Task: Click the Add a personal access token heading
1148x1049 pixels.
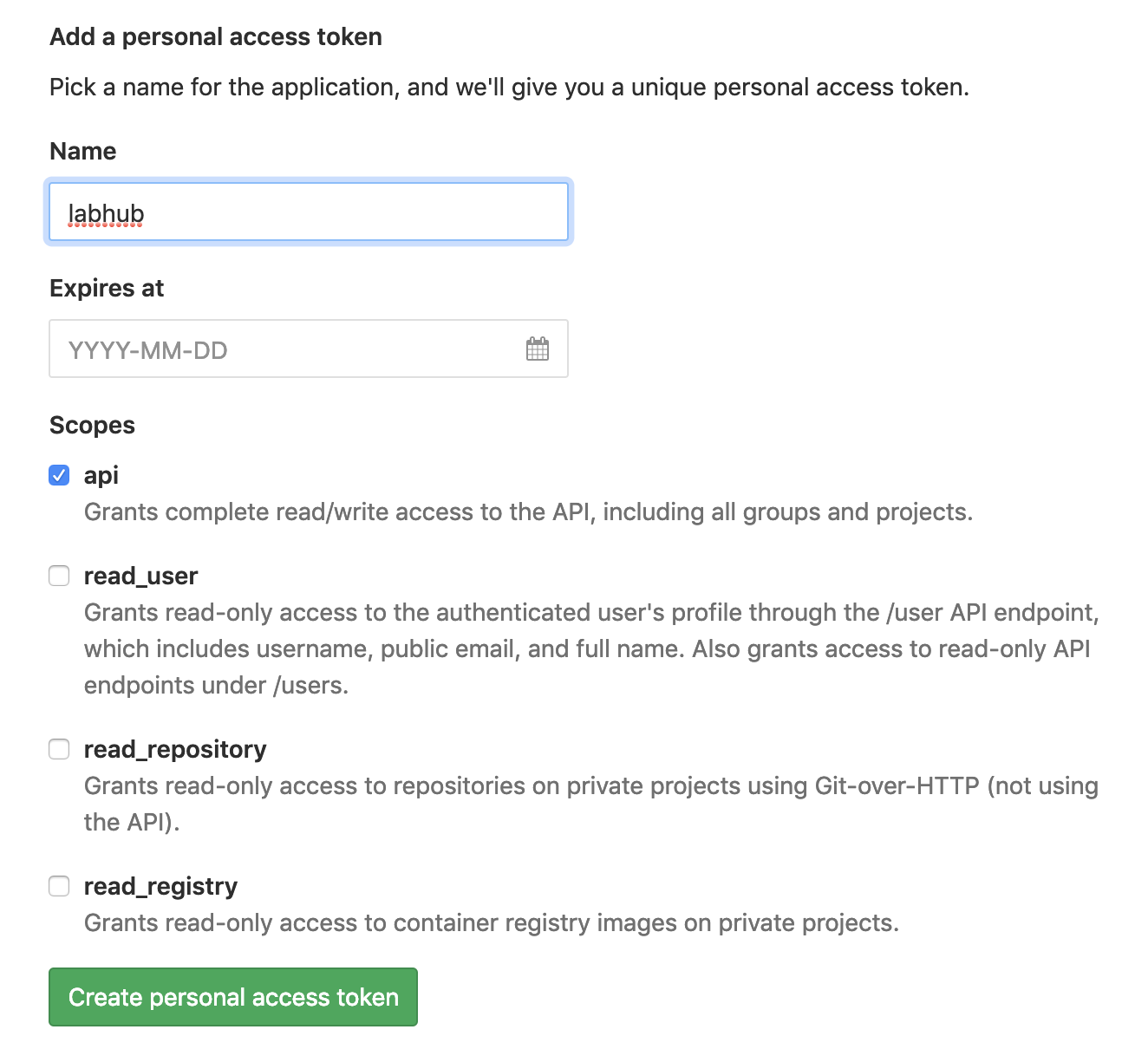Action: 216,36
